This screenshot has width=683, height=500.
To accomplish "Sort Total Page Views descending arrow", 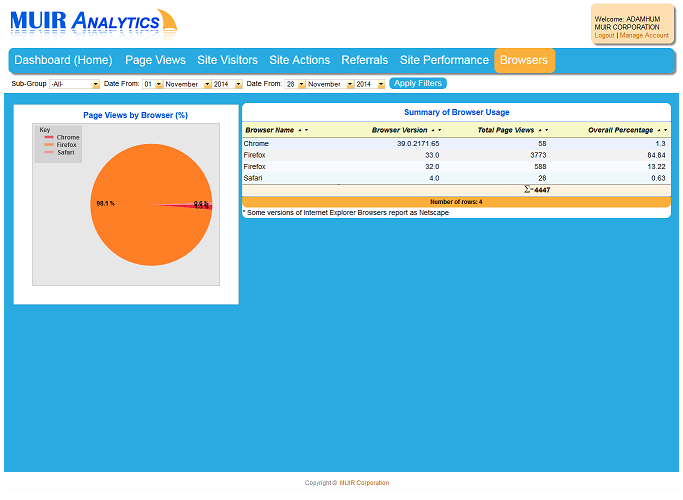I will pyautogui.click(x=547, y=130).
